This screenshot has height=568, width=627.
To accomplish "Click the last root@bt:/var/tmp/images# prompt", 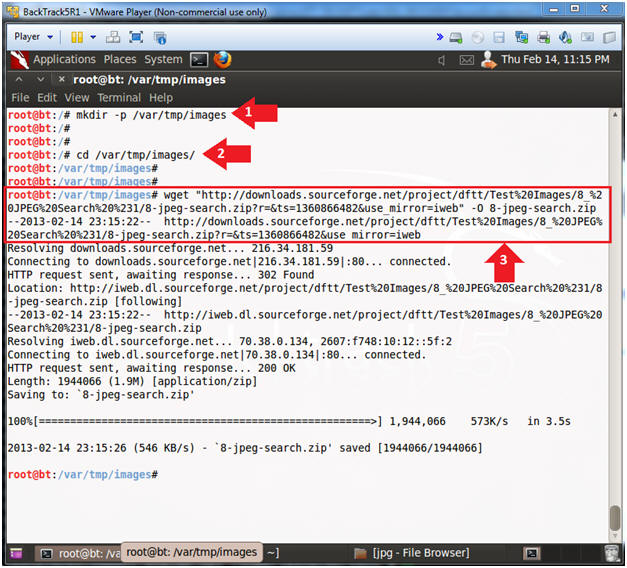I will tap(82, 475).
